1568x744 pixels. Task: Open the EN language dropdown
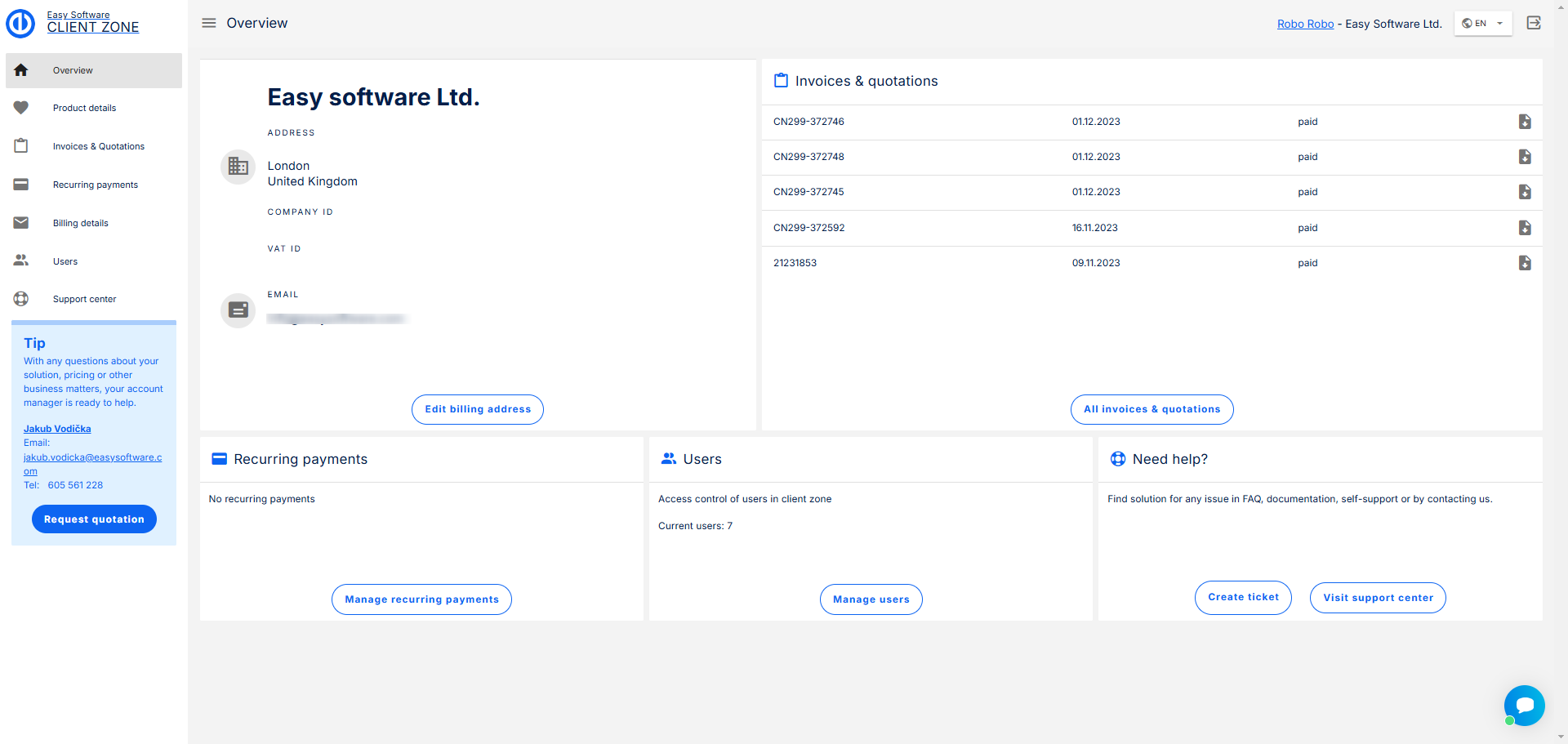[1482, 24]
